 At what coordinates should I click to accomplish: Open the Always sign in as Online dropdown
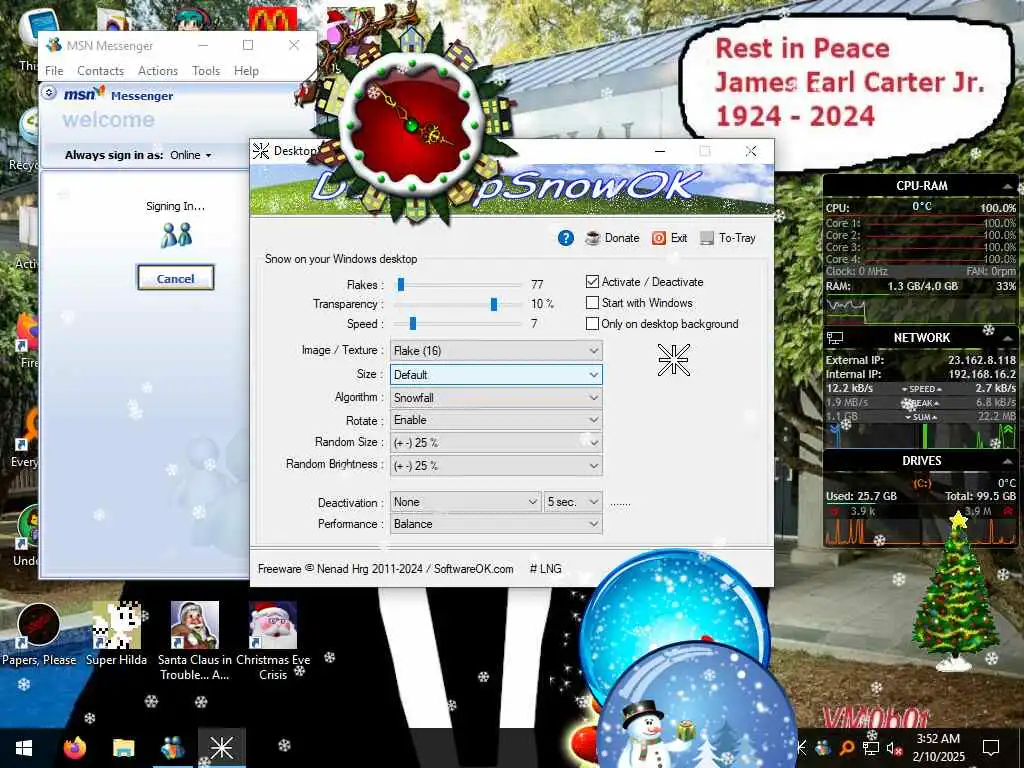click(191, 155)
